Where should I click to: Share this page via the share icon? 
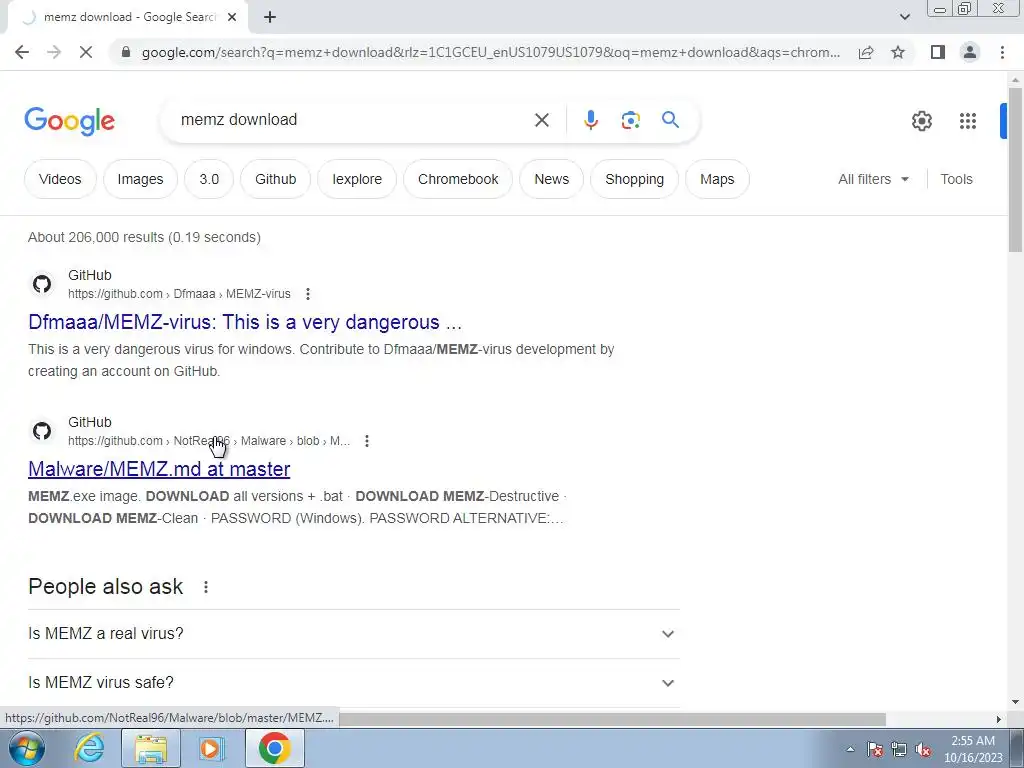[x=866, y=52]
